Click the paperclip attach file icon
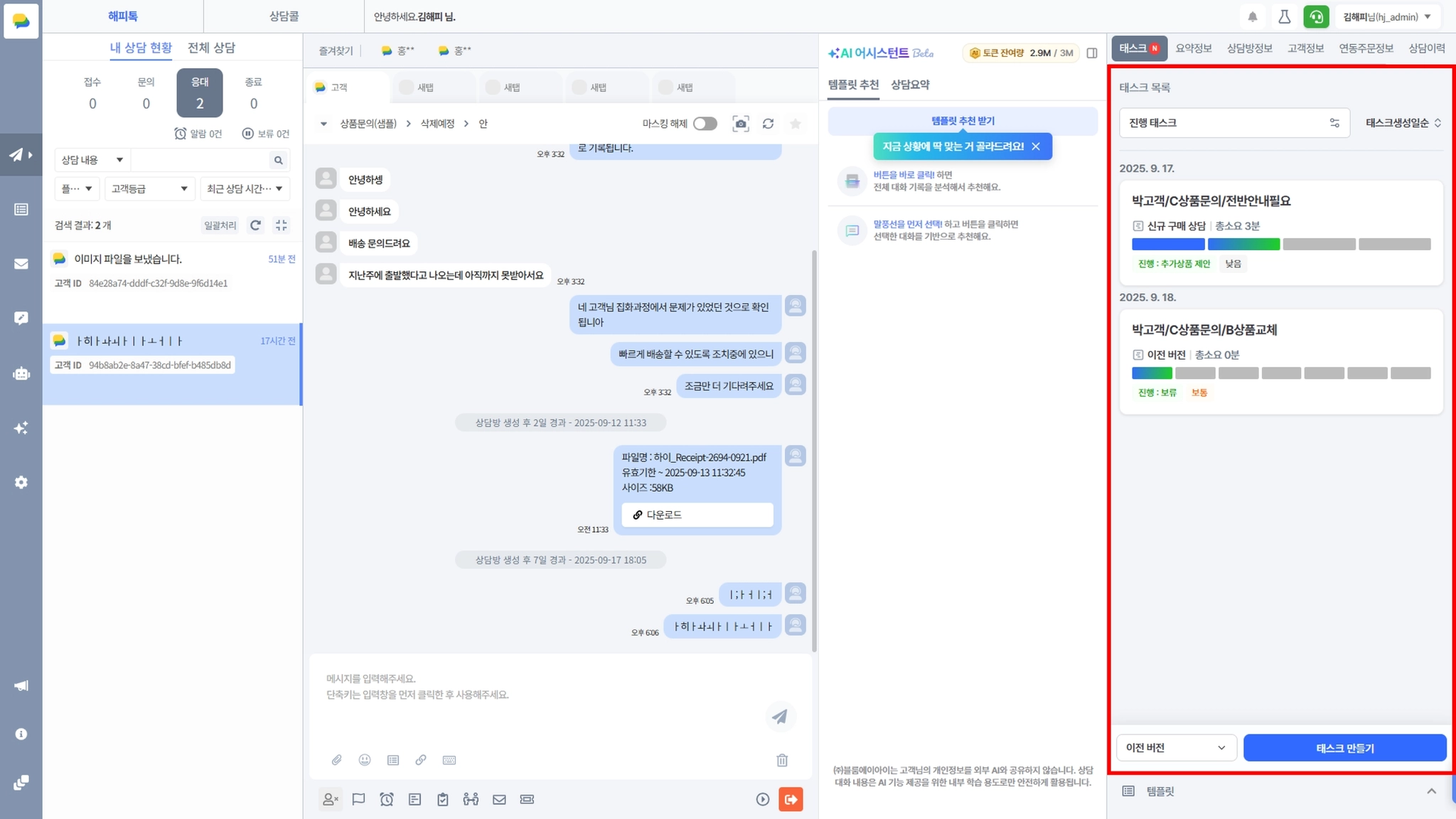 (337, 760)
